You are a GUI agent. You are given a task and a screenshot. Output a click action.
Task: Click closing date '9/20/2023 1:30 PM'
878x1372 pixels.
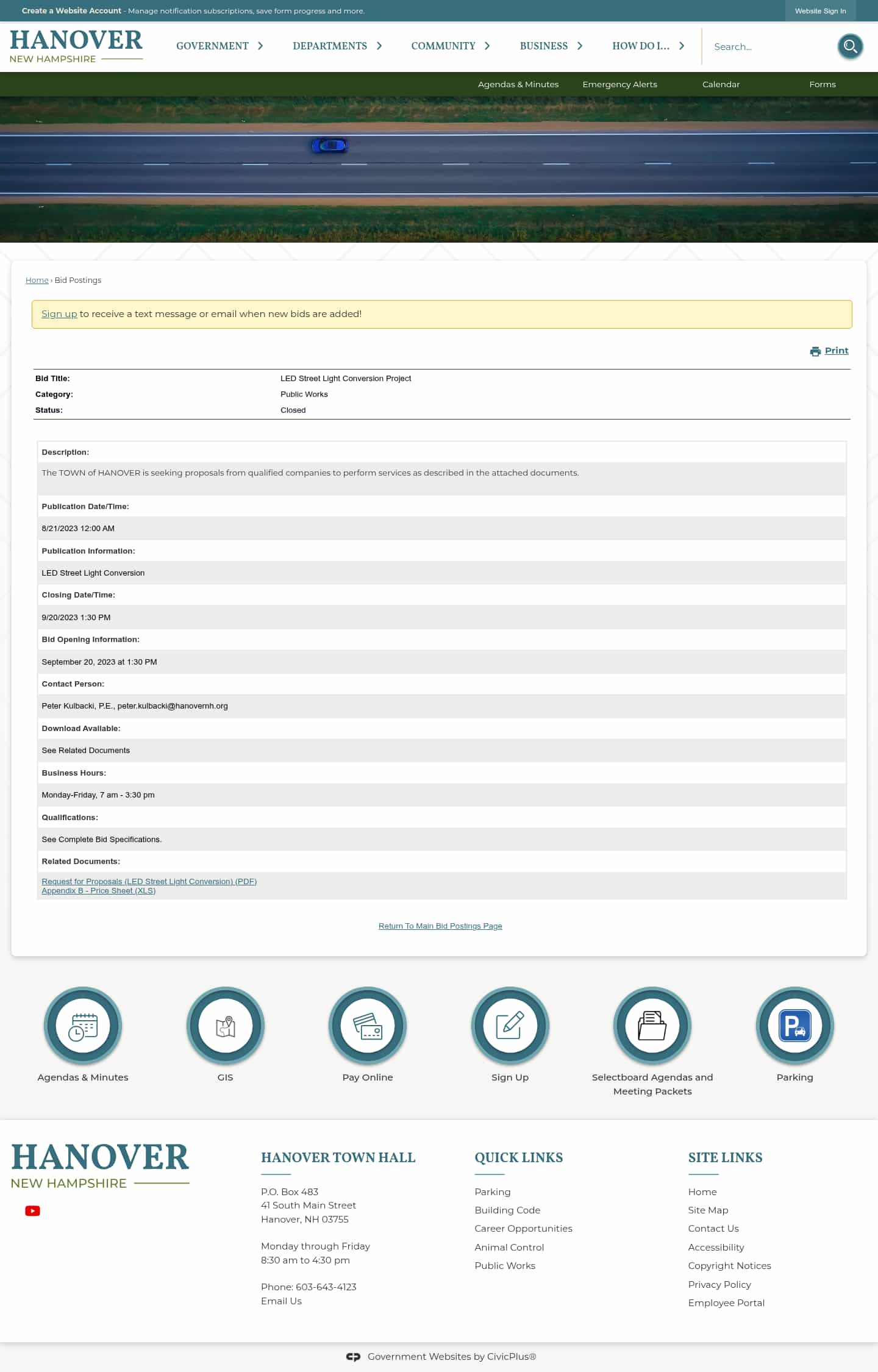tap(76, 618)
